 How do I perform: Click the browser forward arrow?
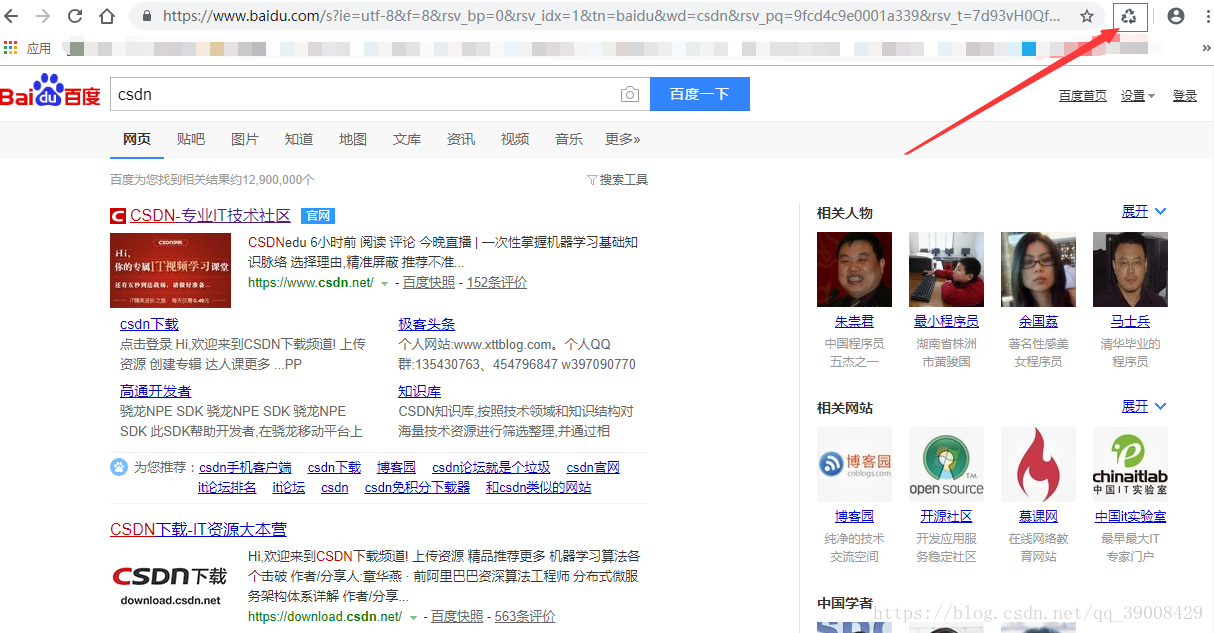tap(43, 16)
